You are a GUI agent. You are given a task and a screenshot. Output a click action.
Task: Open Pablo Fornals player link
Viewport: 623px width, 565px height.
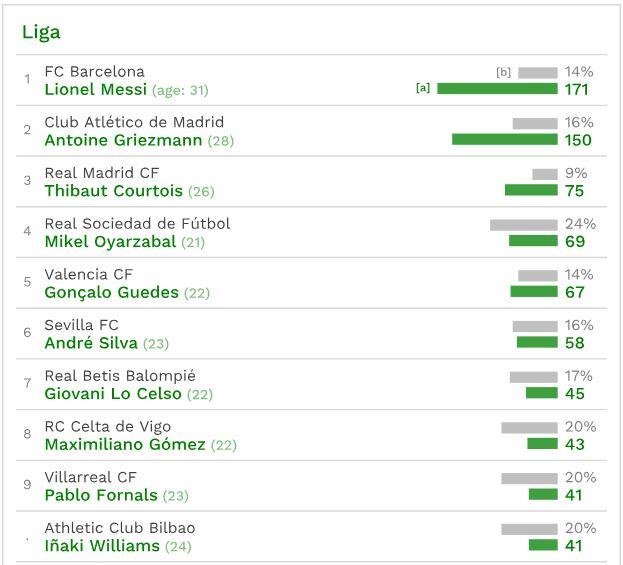click(x=101, y=495)
